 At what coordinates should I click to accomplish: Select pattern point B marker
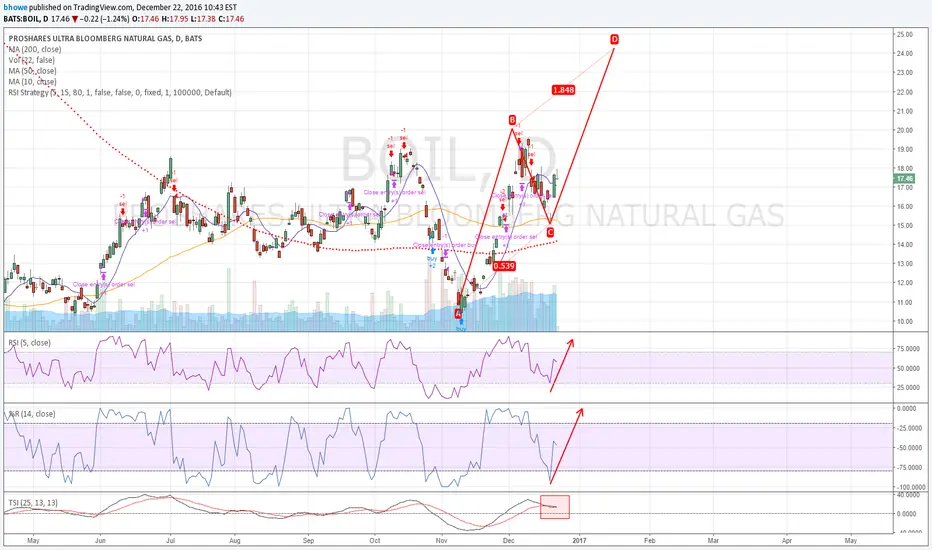tap(512, 120)
